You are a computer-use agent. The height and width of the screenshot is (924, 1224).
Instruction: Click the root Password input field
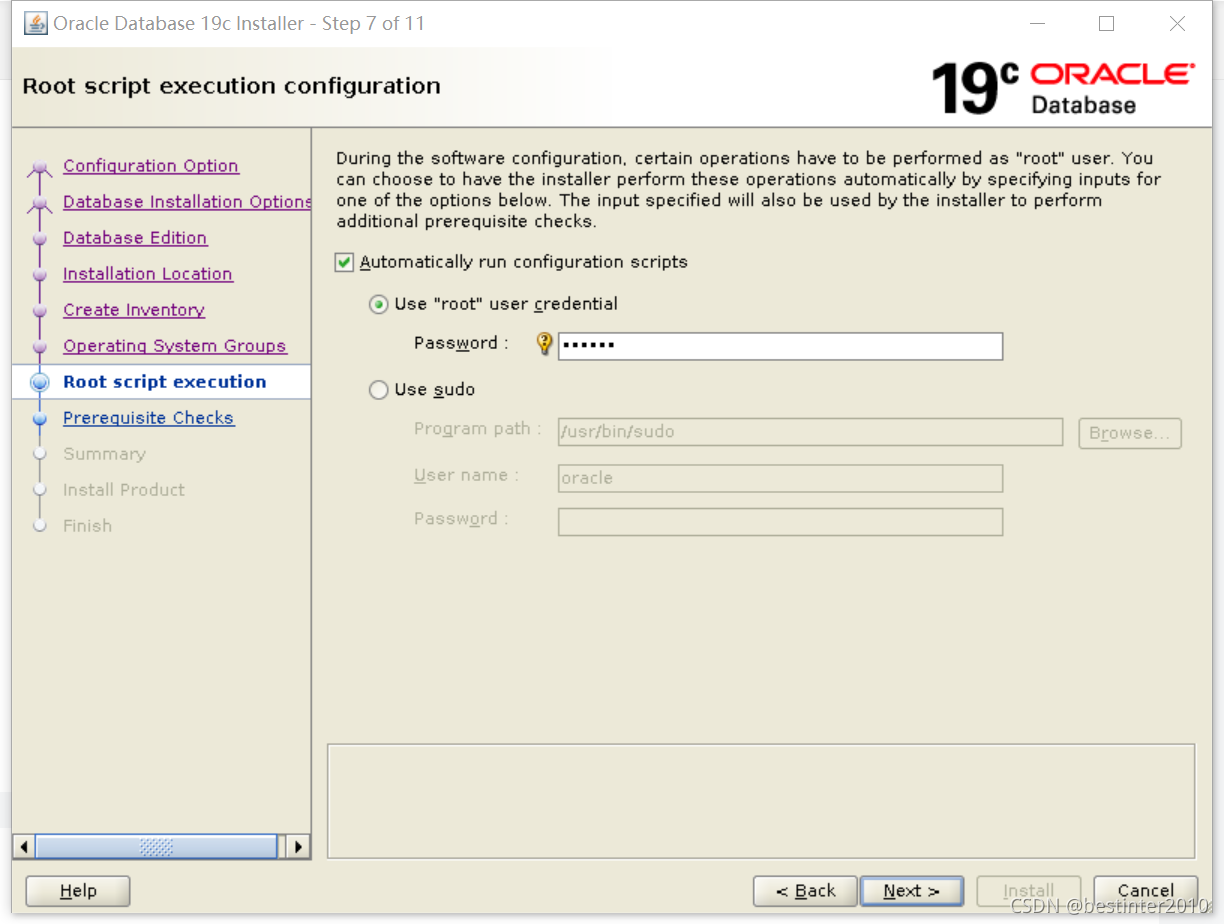point(780,346)
